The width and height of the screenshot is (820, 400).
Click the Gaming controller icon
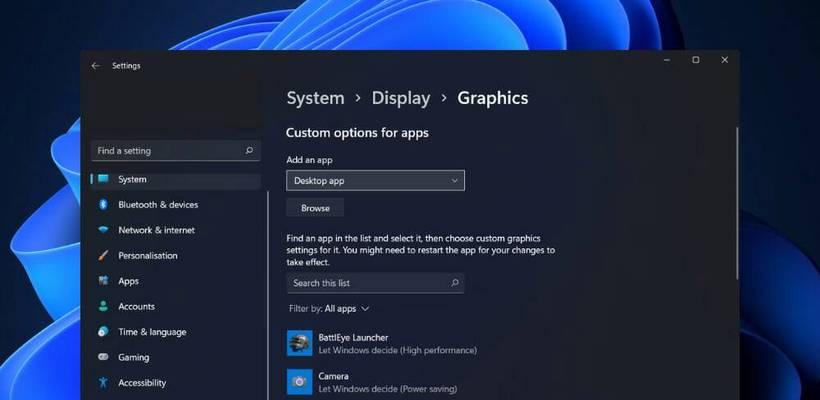103,357
